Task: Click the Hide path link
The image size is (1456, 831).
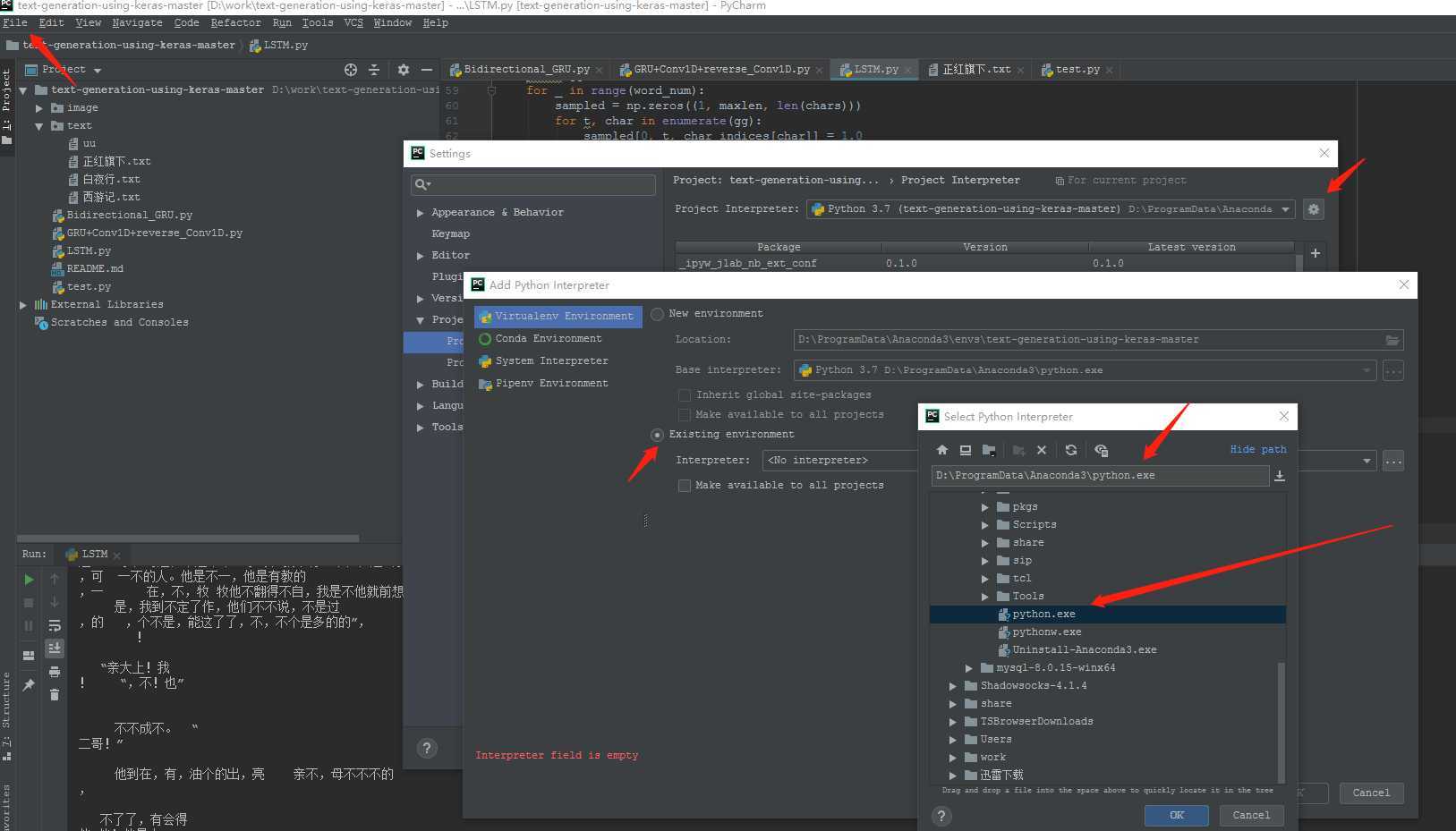Action: pyautogui.click(x=1257, y=450)
